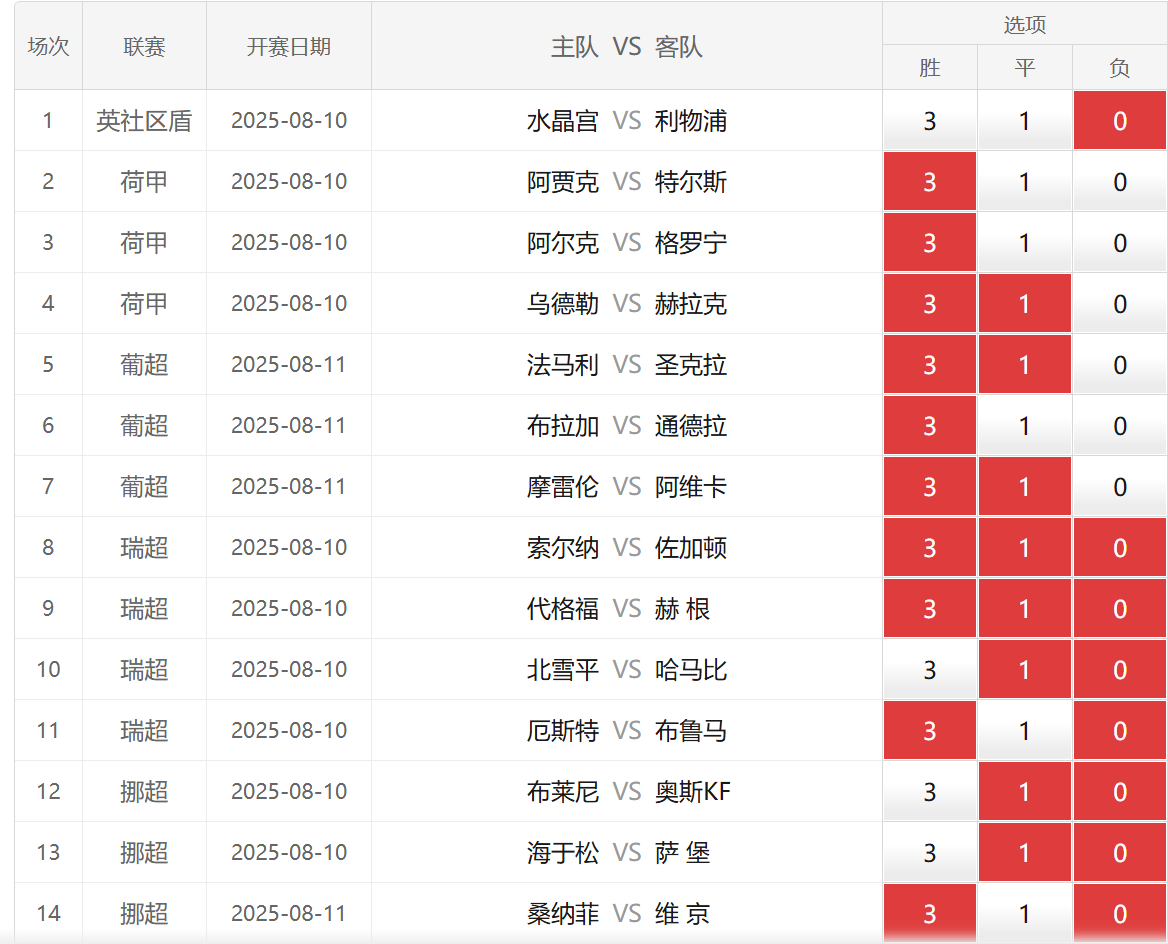Click home team 布拉加
This screenshot has width=1168, height=944.
[x=562, y=426]
